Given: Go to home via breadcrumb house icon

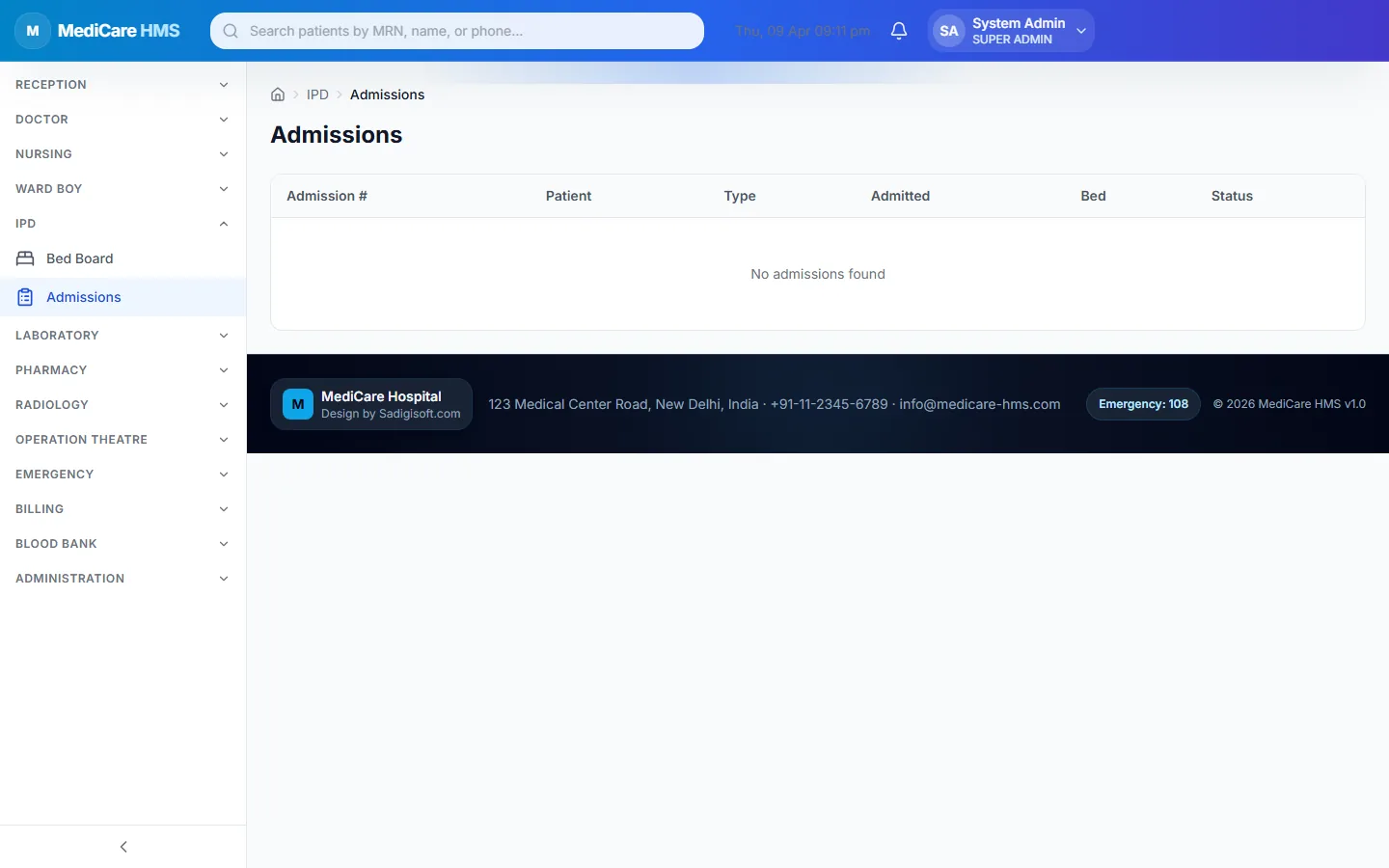Looking at the screenshot, I should pos(278,95).
